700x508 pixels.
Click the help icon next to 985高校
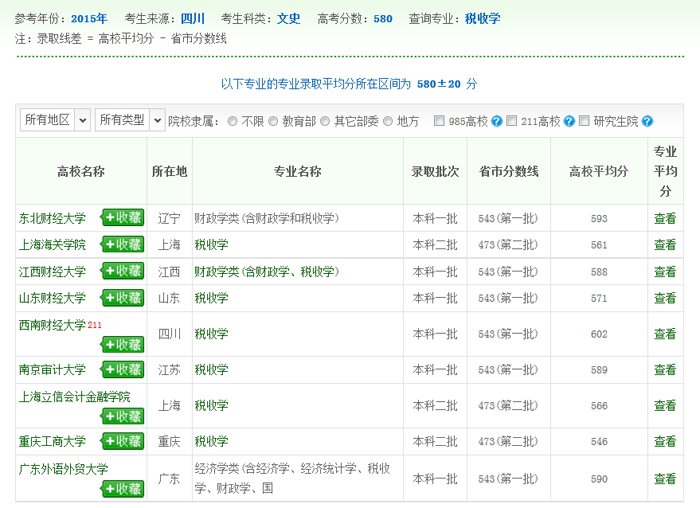[x=496, y=121]
